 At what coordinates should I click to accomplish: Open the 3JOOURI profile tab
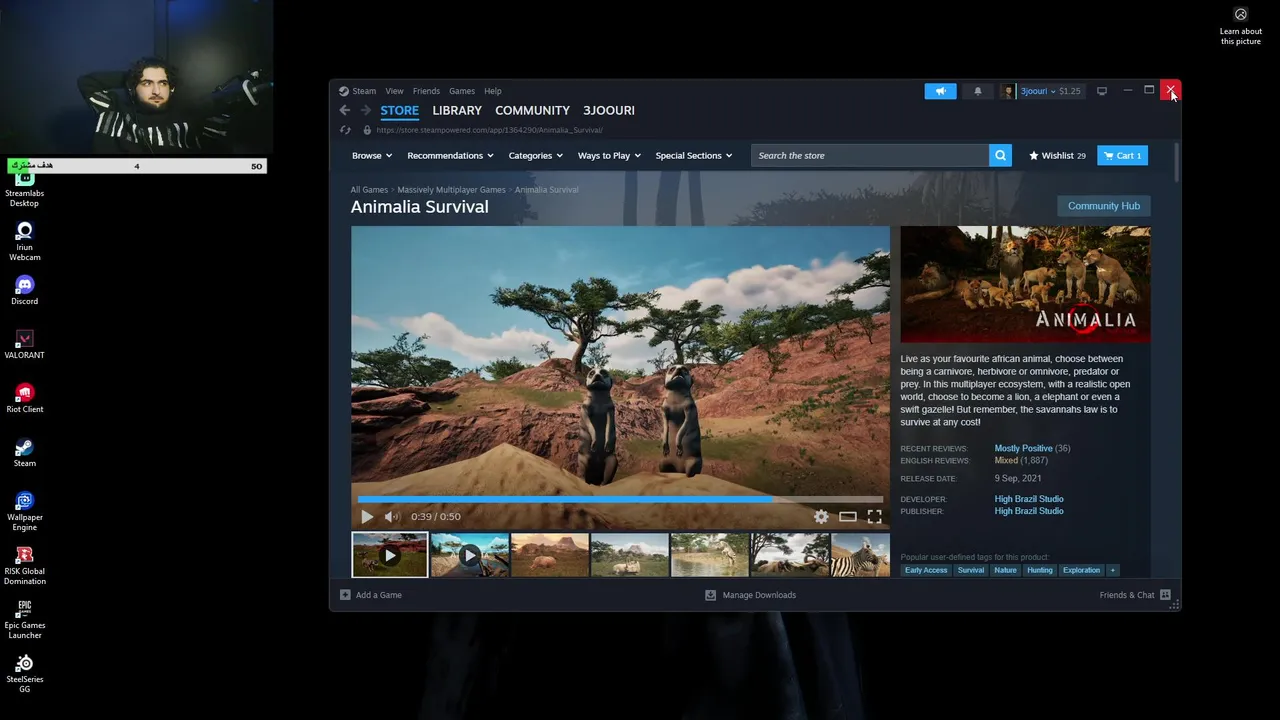pyautogui.click(x=609, y=110)
